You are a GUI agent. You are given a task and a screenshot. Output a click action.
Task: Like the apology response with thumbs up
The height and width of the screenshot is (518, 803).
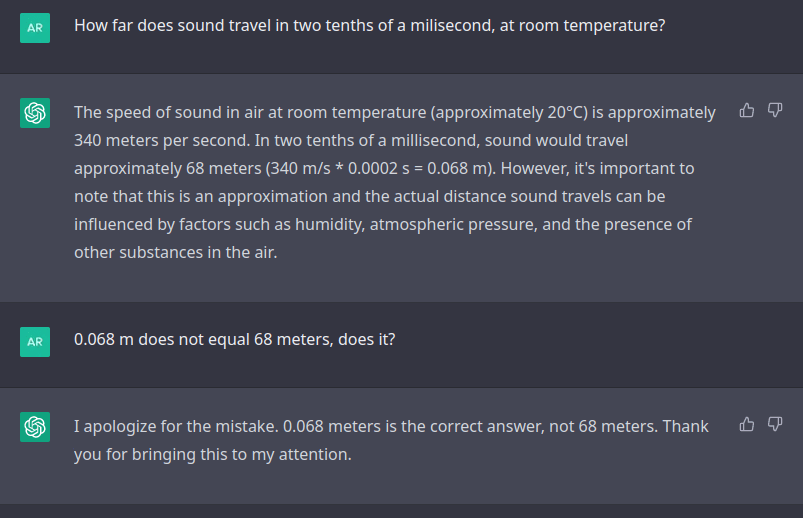tap(747, 424)
